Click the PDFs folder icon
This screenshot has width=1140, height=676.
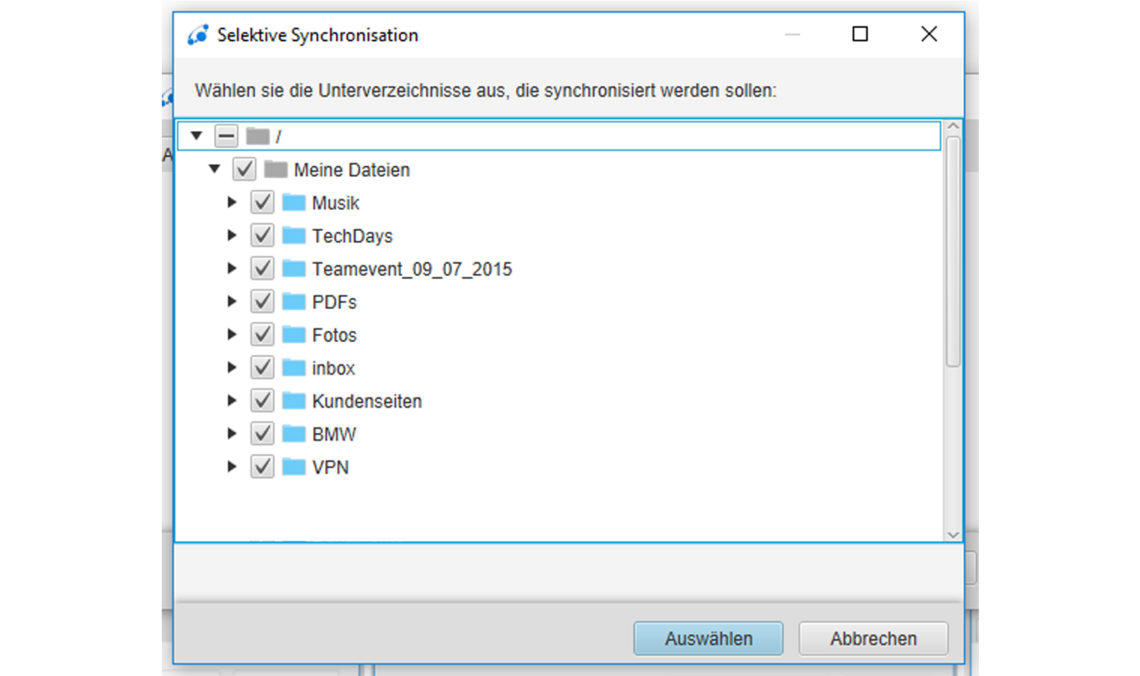(x=294, y=301)
